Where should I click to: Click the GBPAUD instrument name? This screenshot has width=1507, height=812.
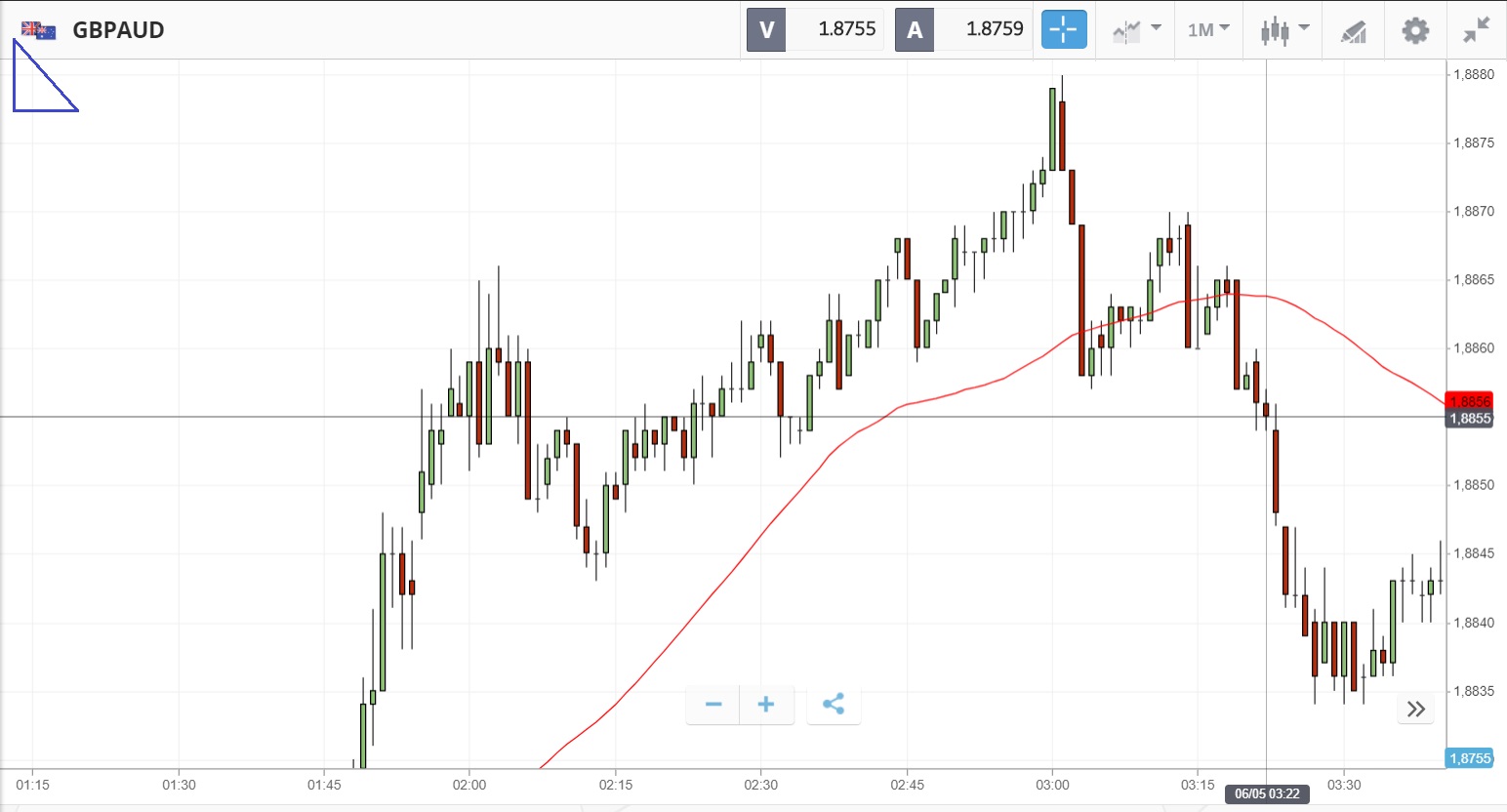coord(118,30)
